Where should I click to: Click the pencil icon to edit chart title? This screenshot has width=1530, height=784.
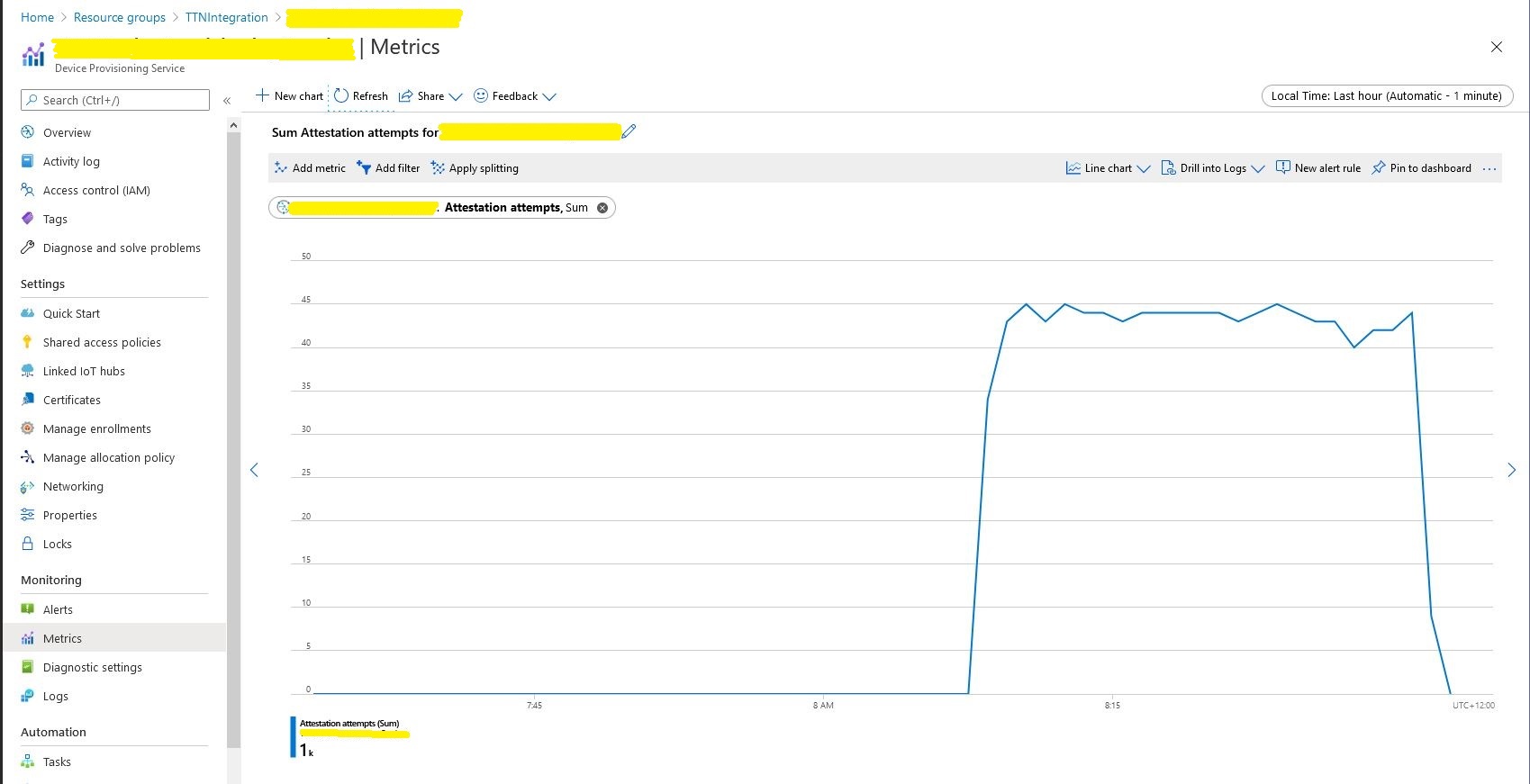pyautogui.click(x=629, y=131)
